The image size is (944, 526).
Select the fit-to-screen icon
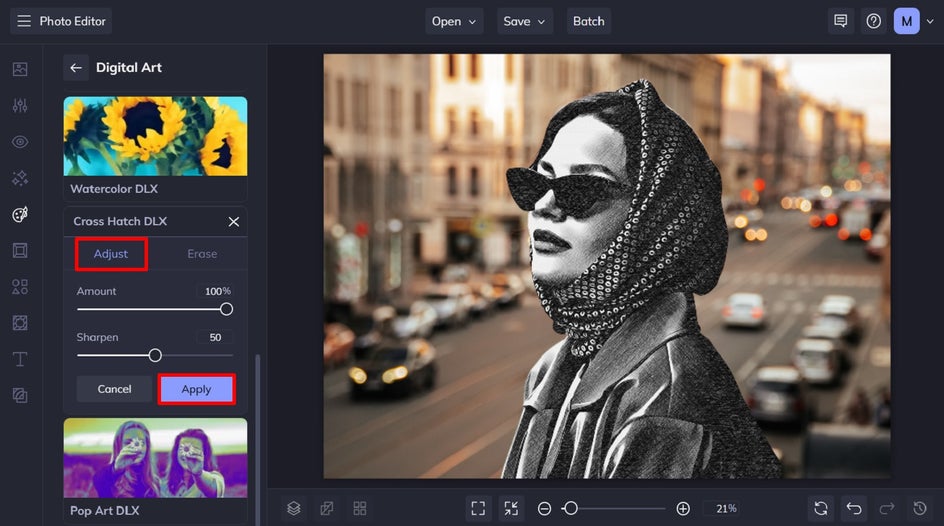click(x=479, y=508)
